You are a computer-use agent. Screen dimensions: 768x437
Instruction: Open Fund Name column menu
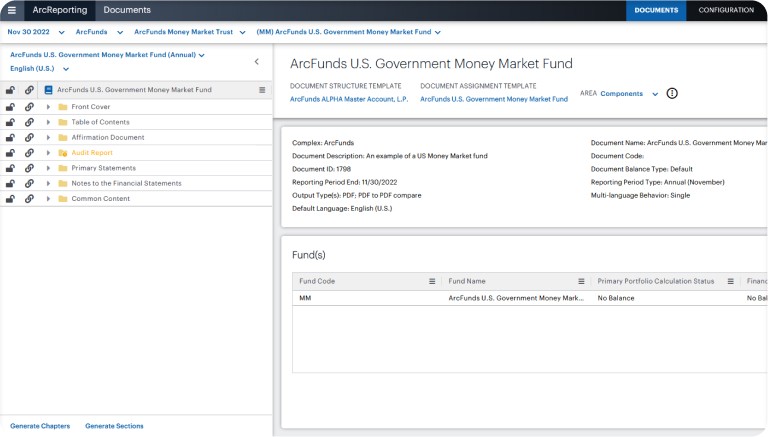point(581,281)
